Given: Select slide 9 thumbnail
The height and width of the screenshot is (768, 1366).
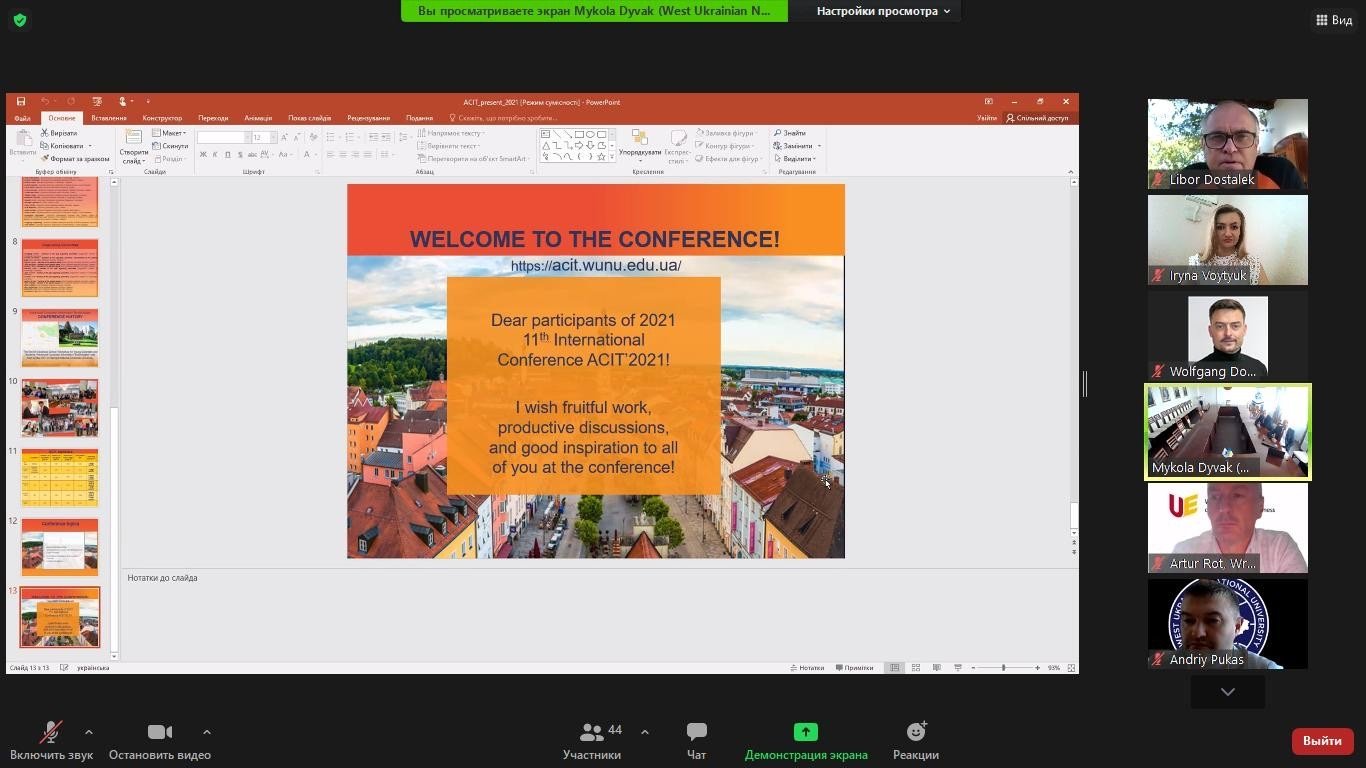Looking at the screenshot, I should point(60,337).
